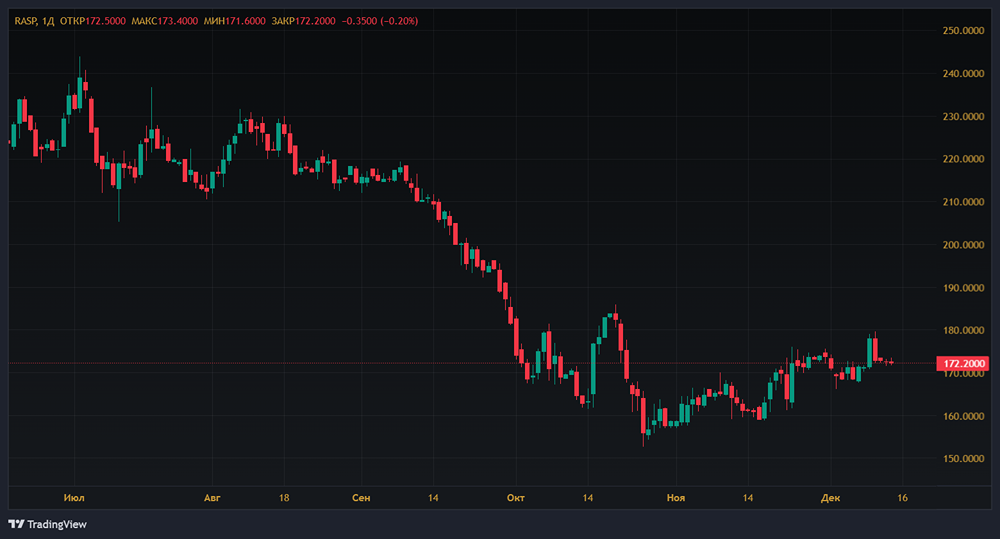Select the 150.0000 price axis label
This screenshot has width=1000, height=539.
coord(963,459)
